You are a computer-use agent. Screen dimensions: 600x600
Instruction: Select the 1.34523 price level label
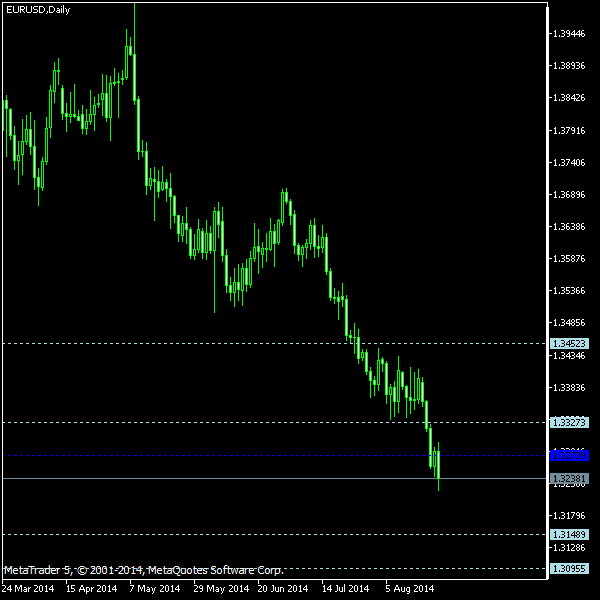pos(569,343)
